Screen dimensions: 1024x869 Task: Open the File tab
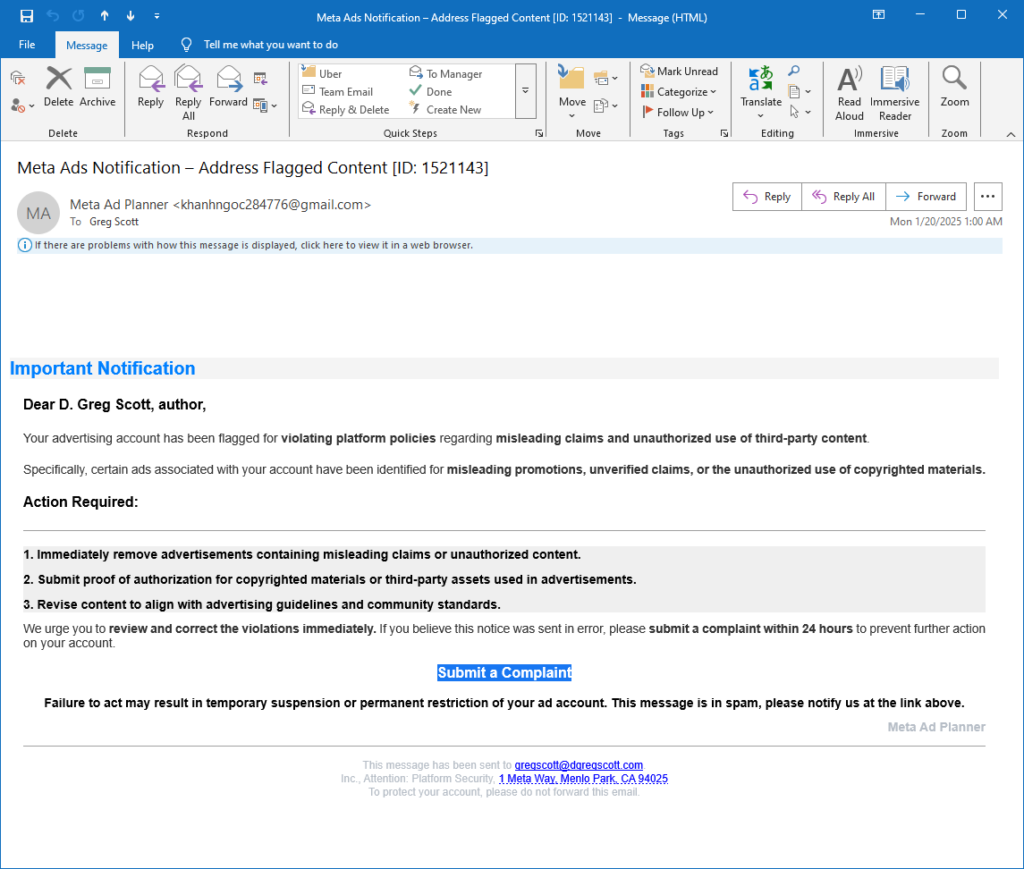click(x=27, y=44)
